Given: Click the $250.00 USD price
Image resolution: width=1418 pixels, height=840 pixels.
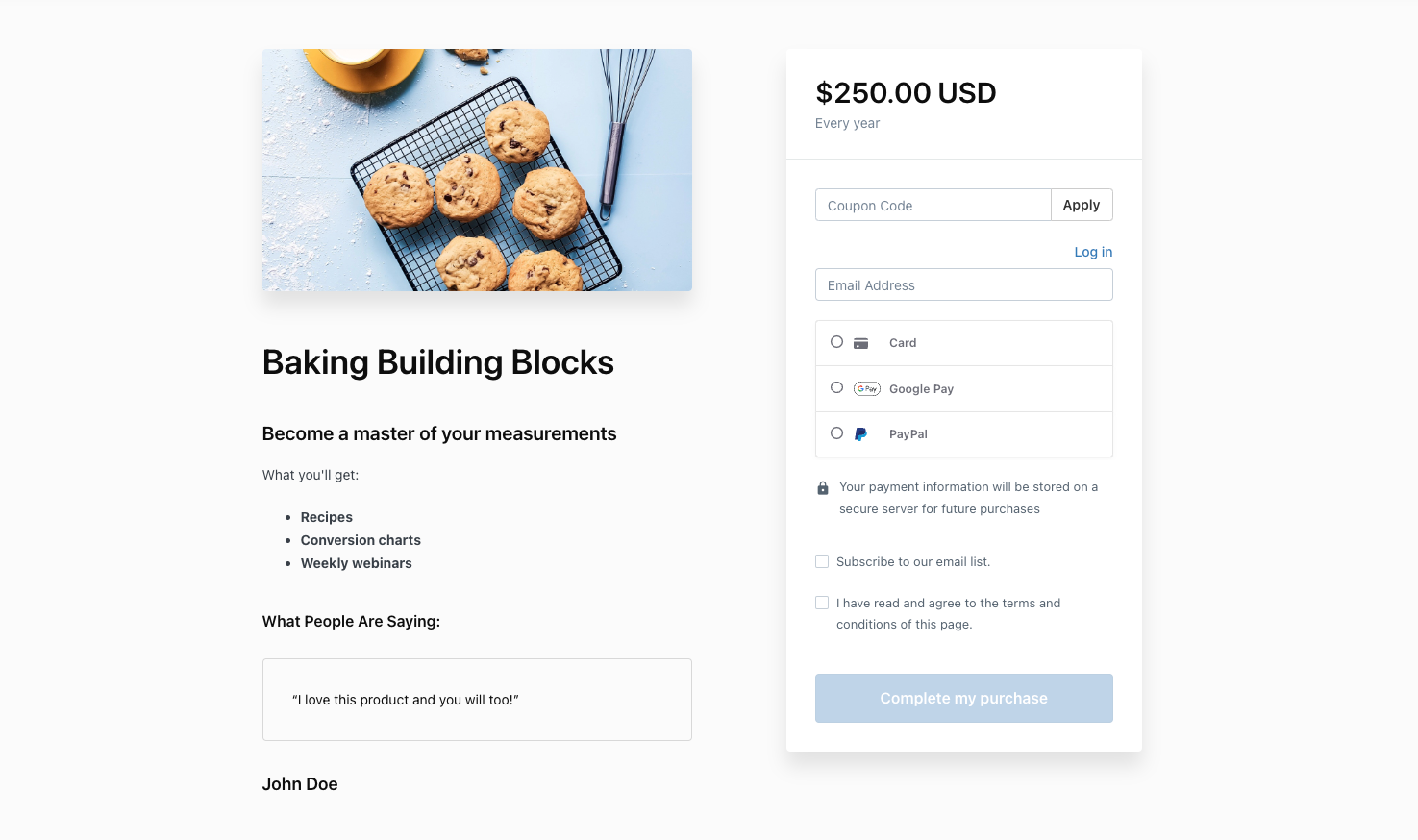Looking at the screenshot, I should click(906, 93).
